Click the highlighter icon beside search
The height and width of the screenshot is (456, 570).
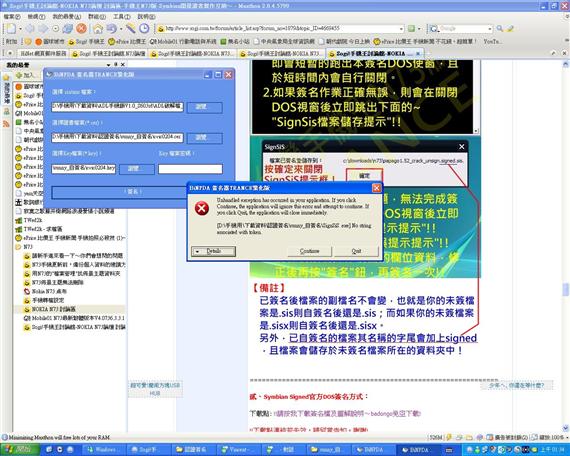tap(510, 28)
